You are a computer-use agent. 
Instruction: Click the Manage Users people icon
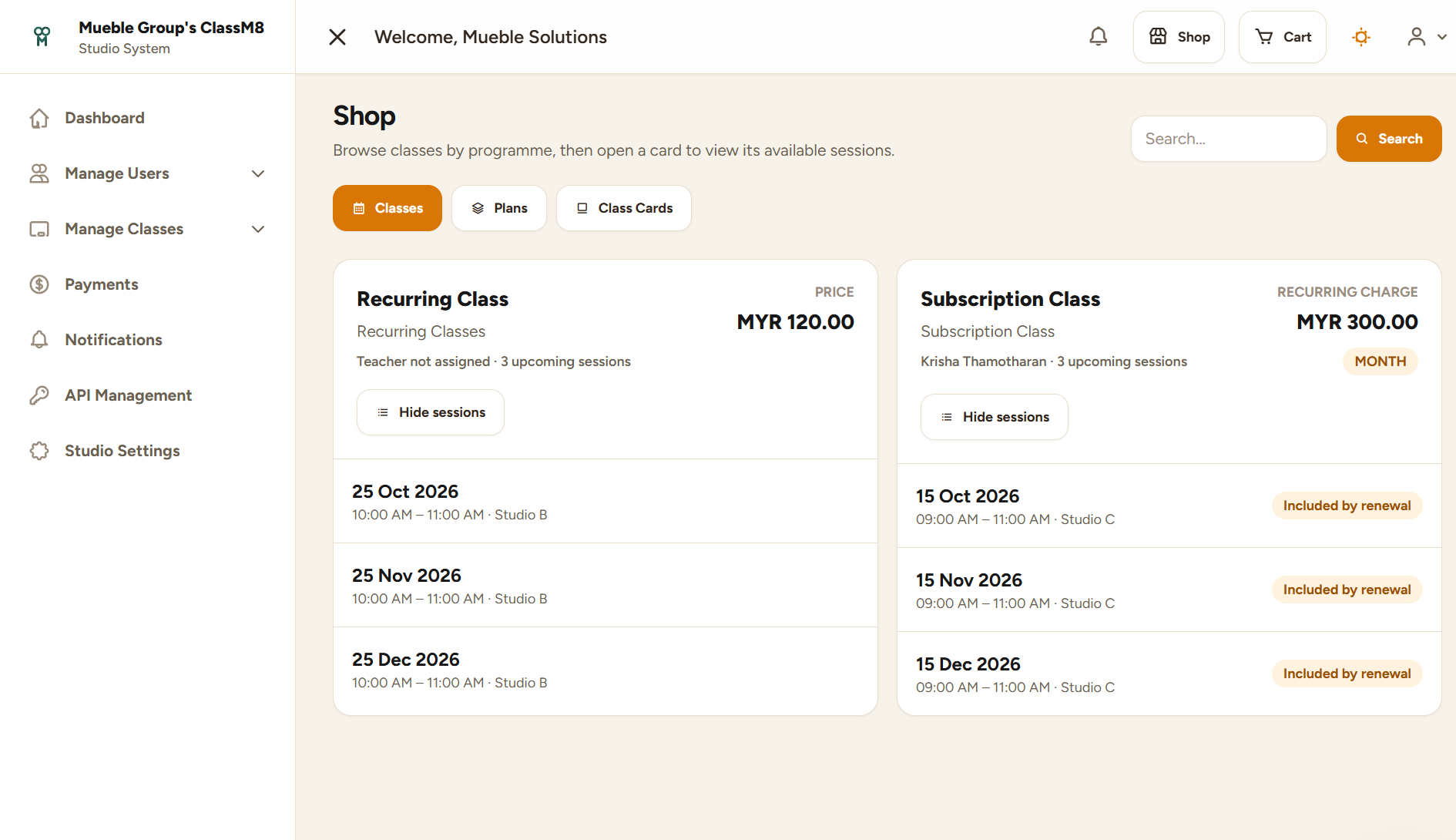[x=39, y=173]
